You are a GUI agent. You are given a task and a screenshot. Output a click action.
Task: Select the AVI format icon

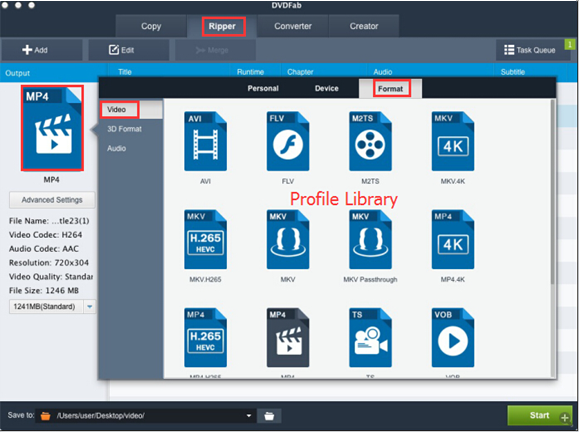coord(205,141)
